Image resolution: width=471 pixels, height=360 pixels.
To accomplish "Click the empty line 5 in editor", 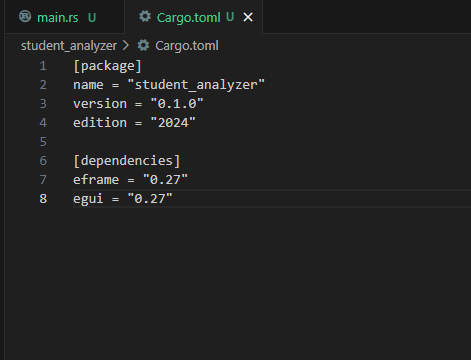I will pyautogui.click(x=272, y=142).
